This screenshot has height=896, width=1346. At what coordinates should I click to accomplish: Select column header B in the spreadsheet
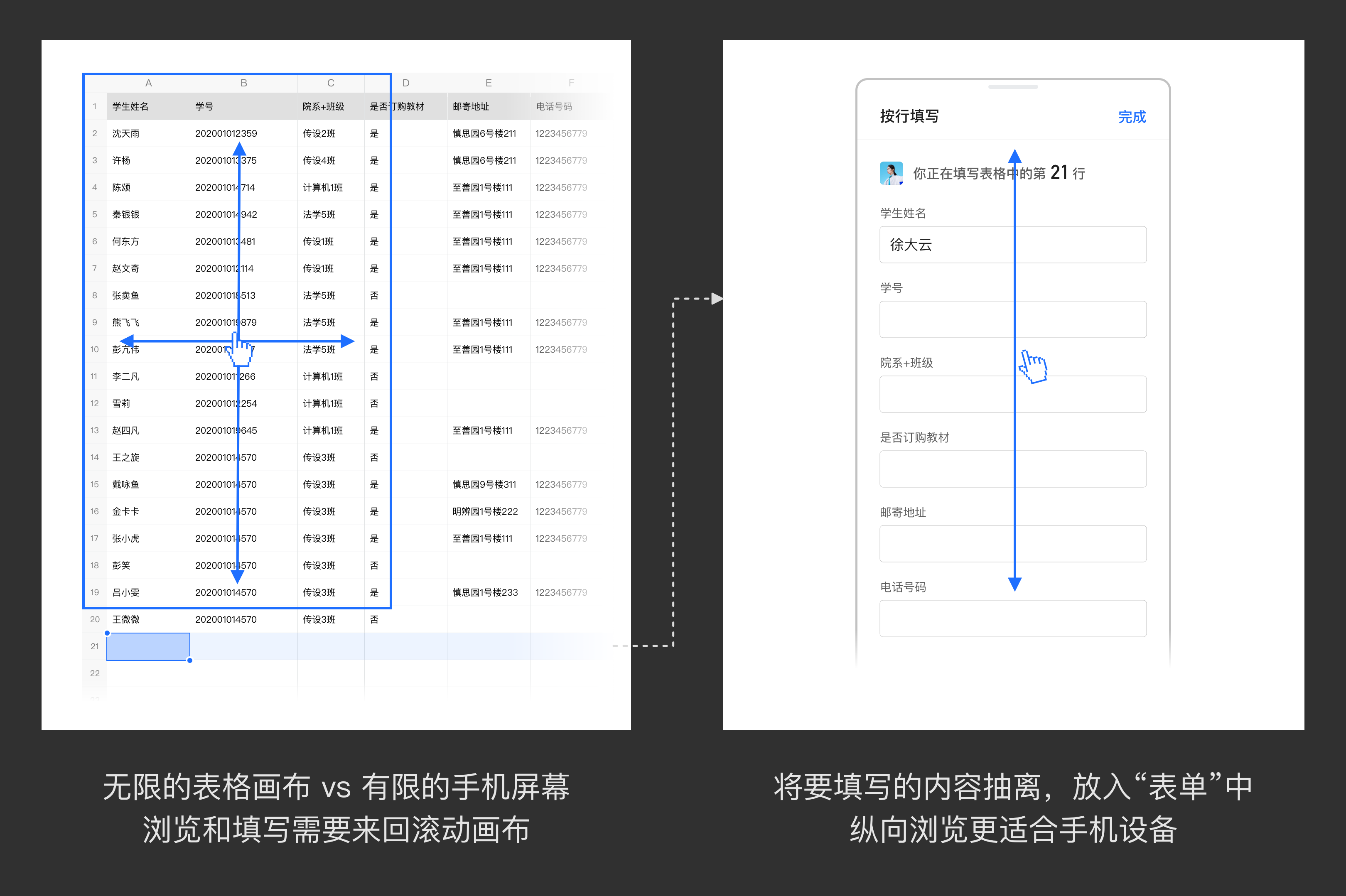tap(244, 83)
